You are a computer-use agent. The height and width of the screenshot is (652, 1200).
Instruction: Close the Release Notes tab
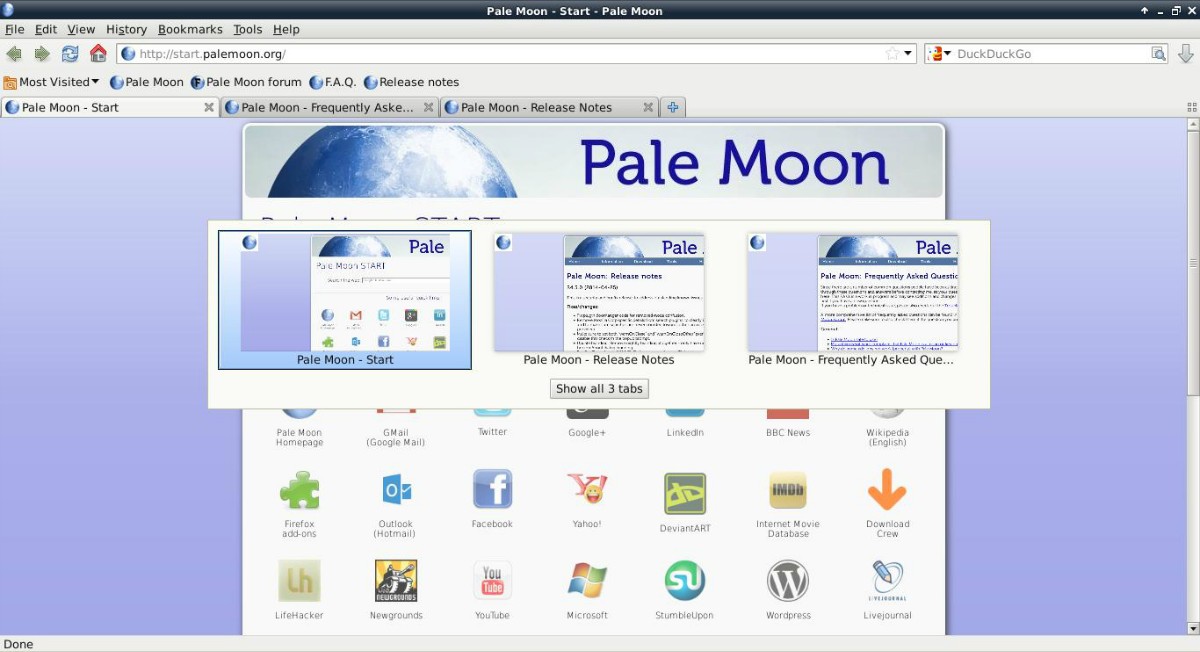tap(648, 107)
